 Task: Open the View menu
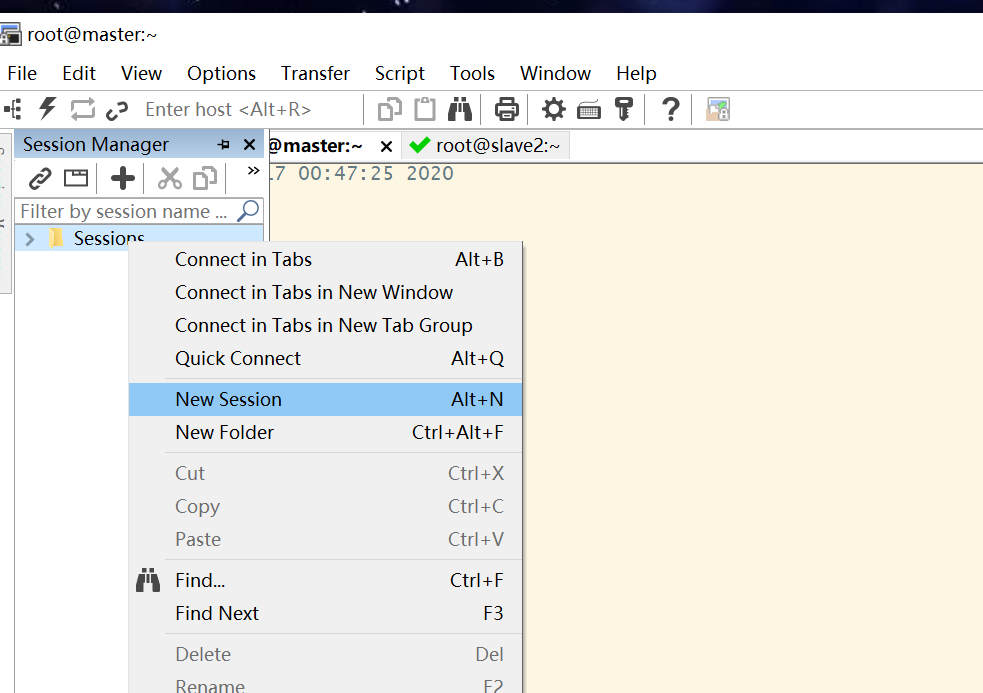point(142,73)
